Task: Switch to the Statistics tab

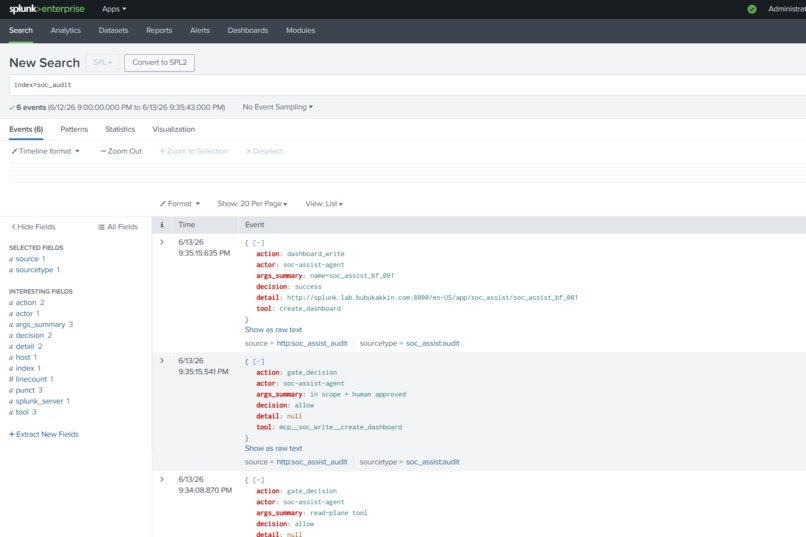Action: coord(120,129)
